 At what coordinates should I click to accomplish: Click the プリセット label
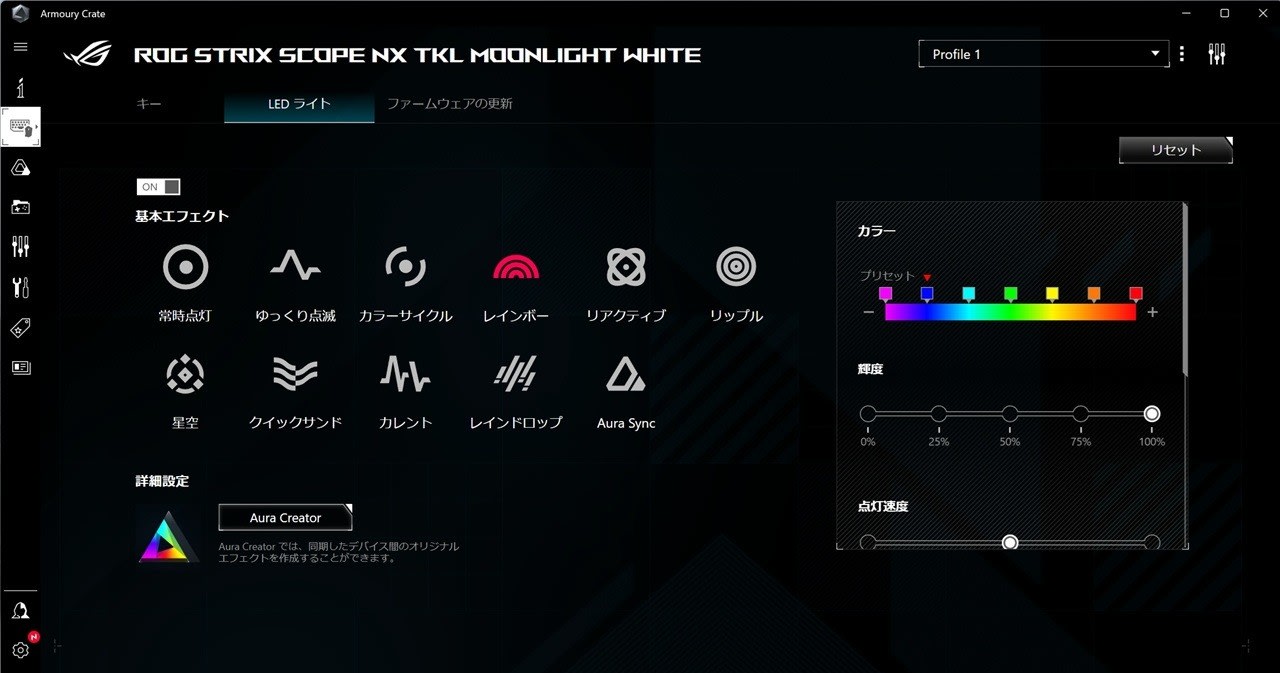[x=887, y=276]
